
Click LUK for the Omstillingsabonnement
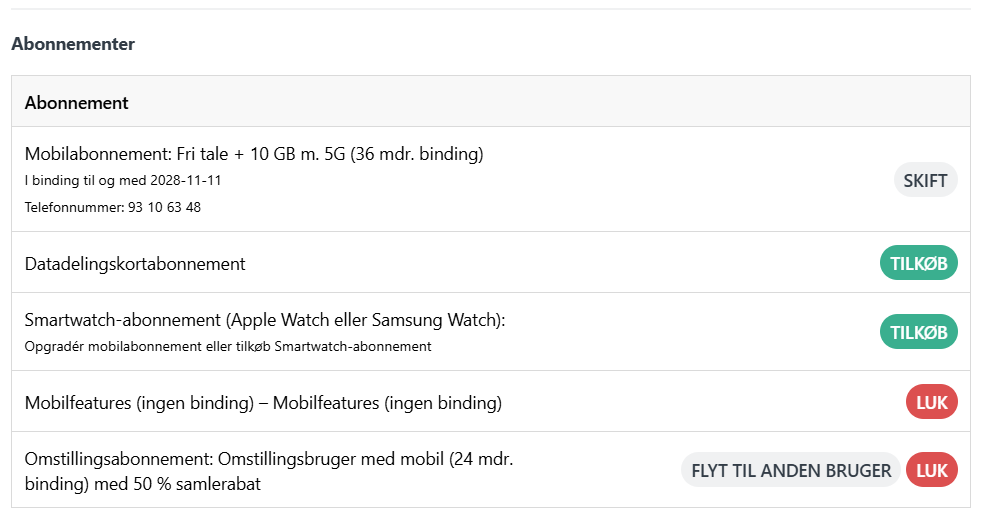931,470
